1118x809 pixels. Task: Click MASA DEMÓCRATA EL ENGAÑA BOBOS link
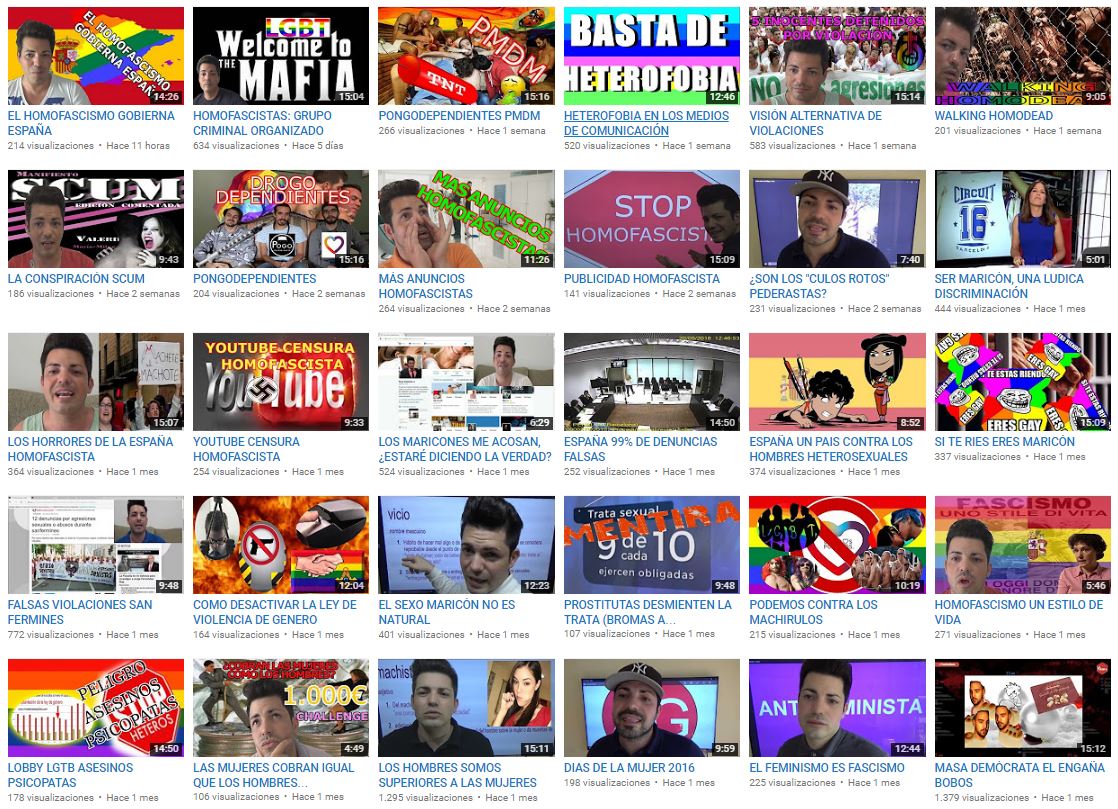point(1019,775)
